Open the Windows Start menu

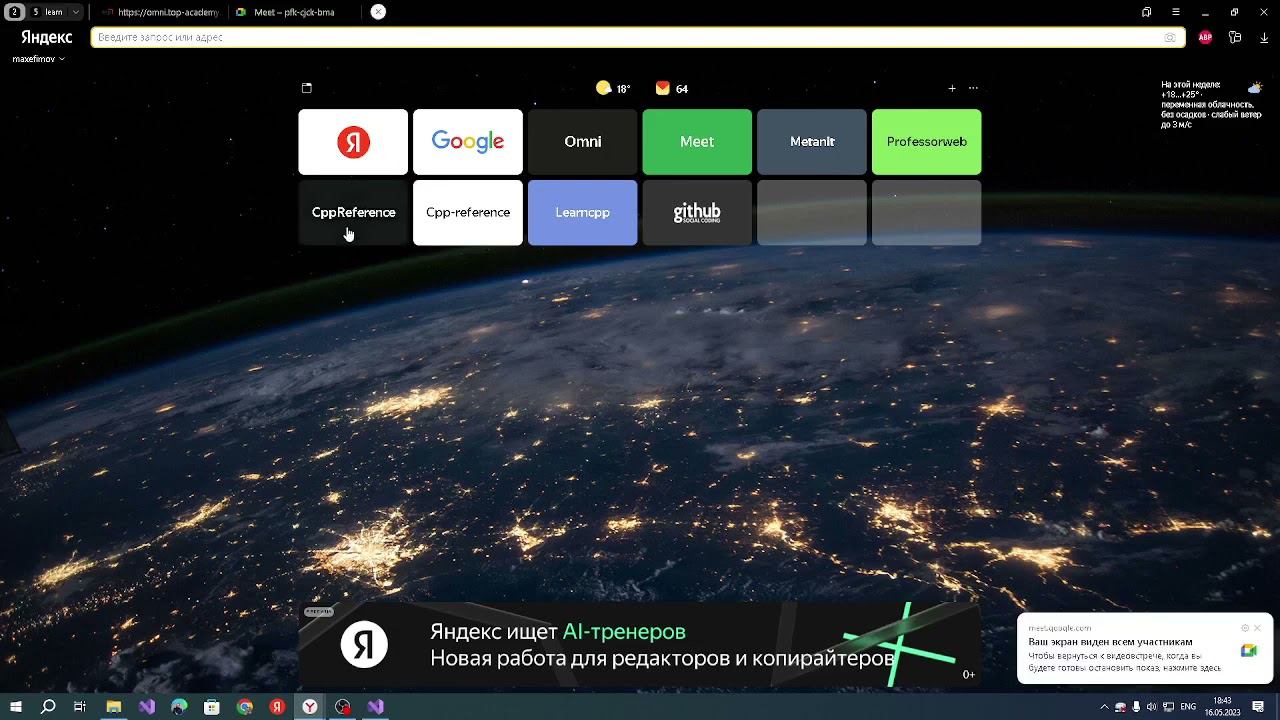[16, 707]
